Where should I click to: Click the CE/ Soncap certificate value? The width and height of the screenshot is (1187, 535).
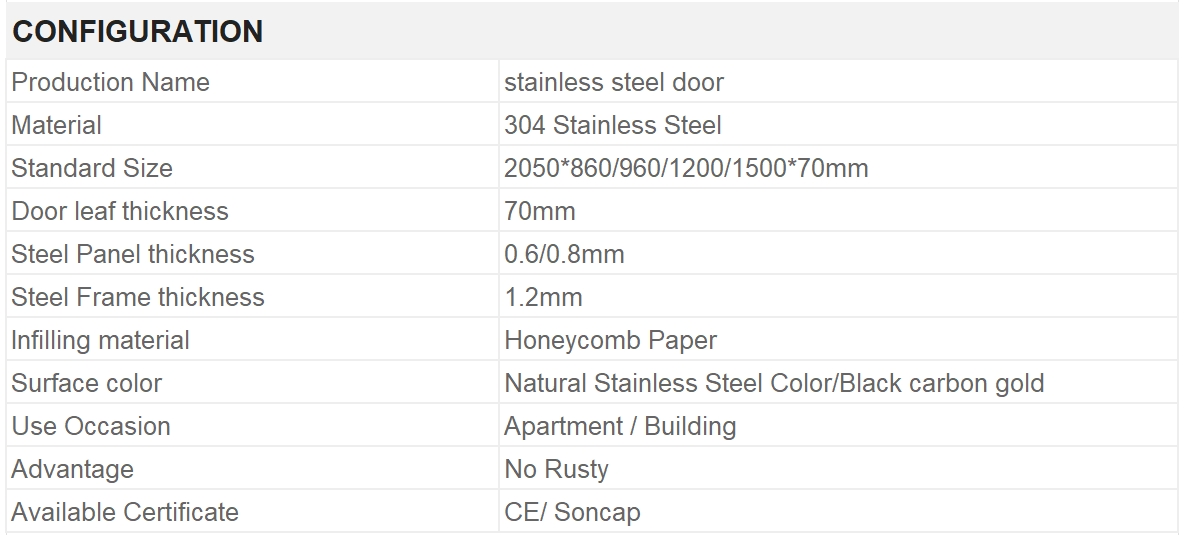572,512
